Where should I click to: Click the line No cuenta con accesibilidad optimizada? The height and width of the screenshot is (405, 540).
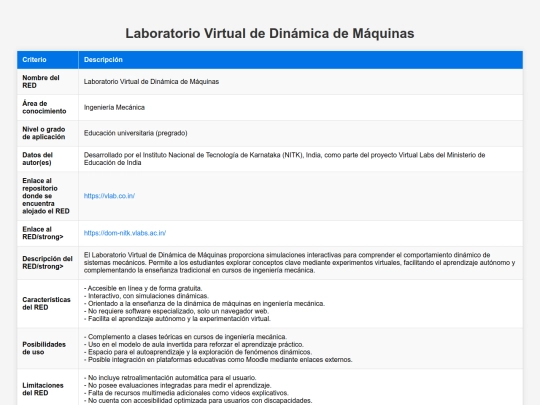[198, 401]
